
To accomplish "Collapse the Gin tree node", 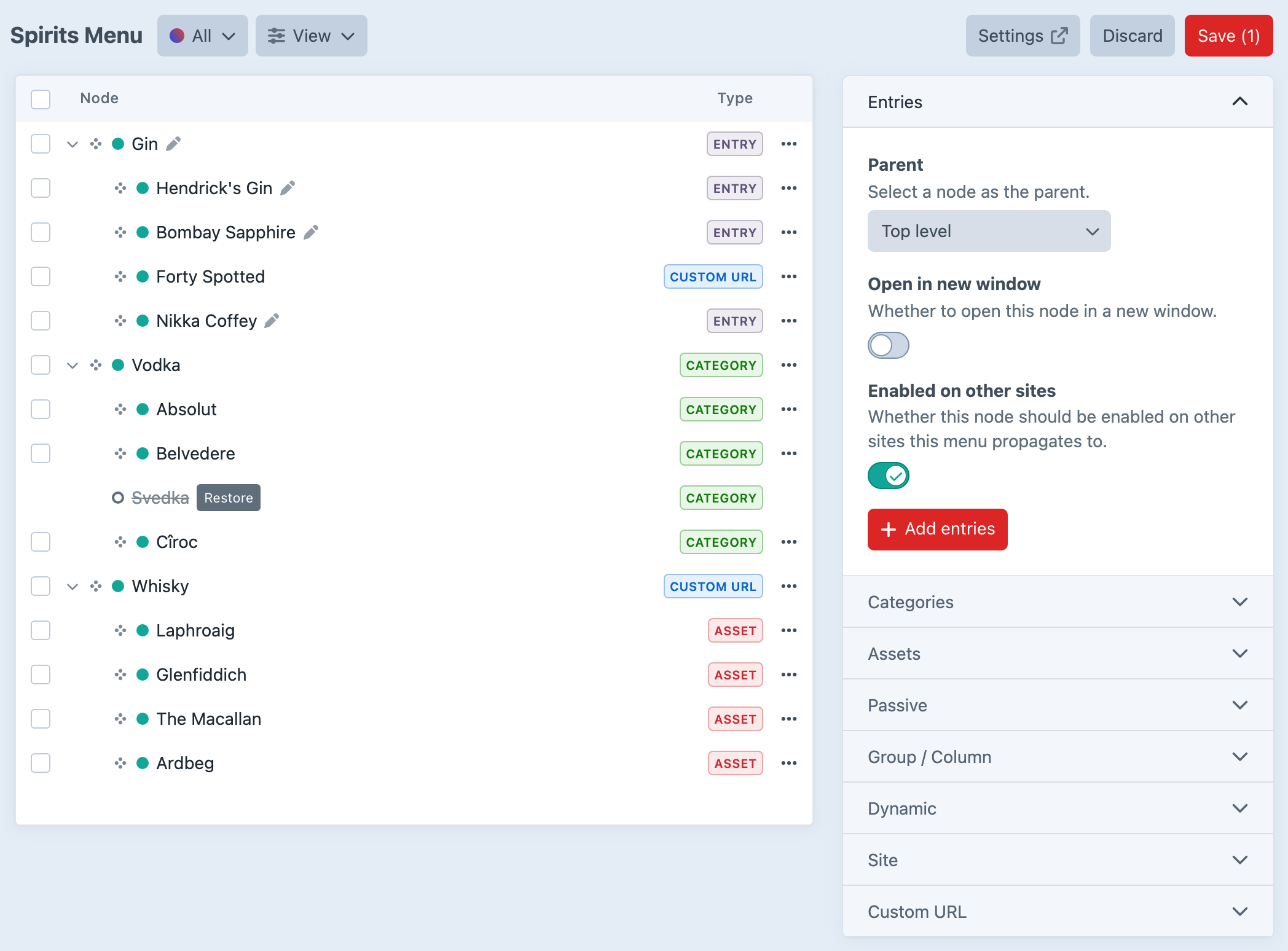I will coord(73,144).
